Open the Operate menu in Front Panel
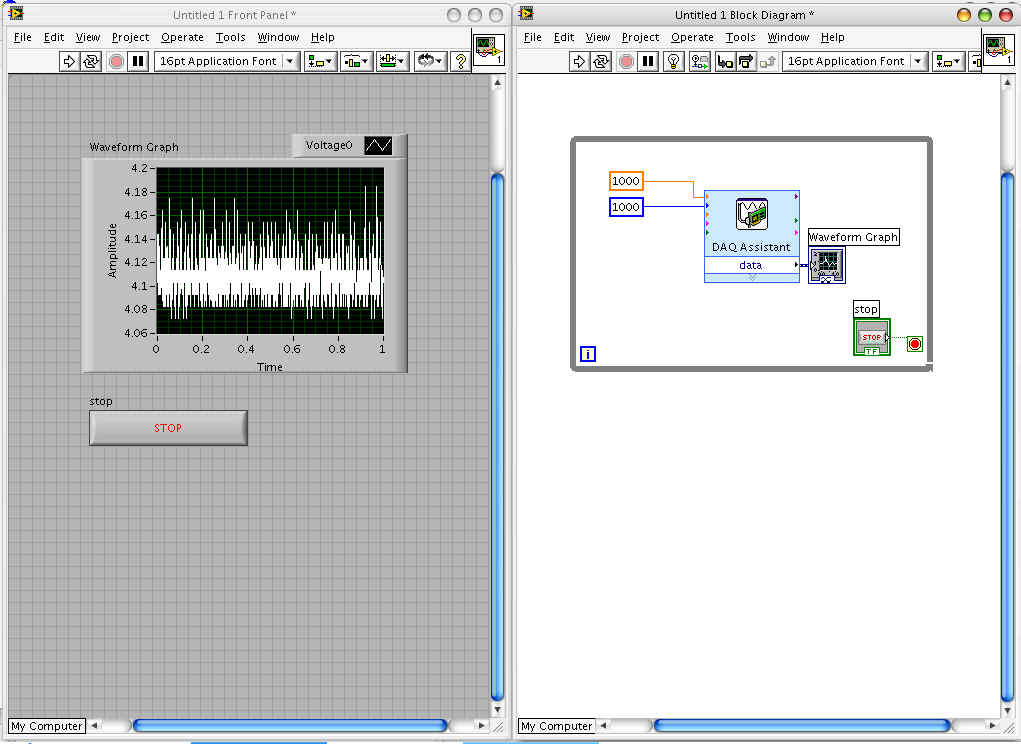 pyautogui.click(x=182, y=37)
